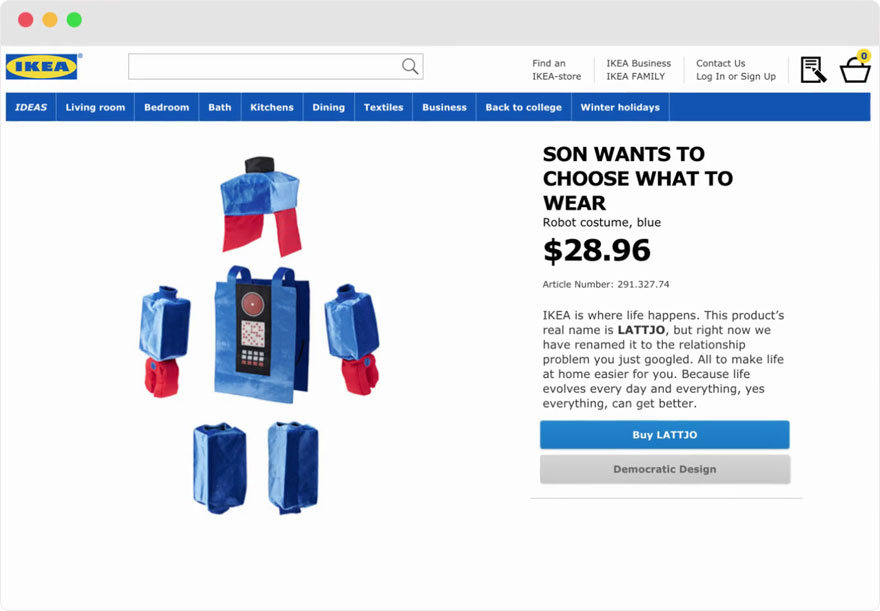Open the IDEAS menu item
Image resolution: width=880 pixels, height=611 pixels.
coord(31,107)
